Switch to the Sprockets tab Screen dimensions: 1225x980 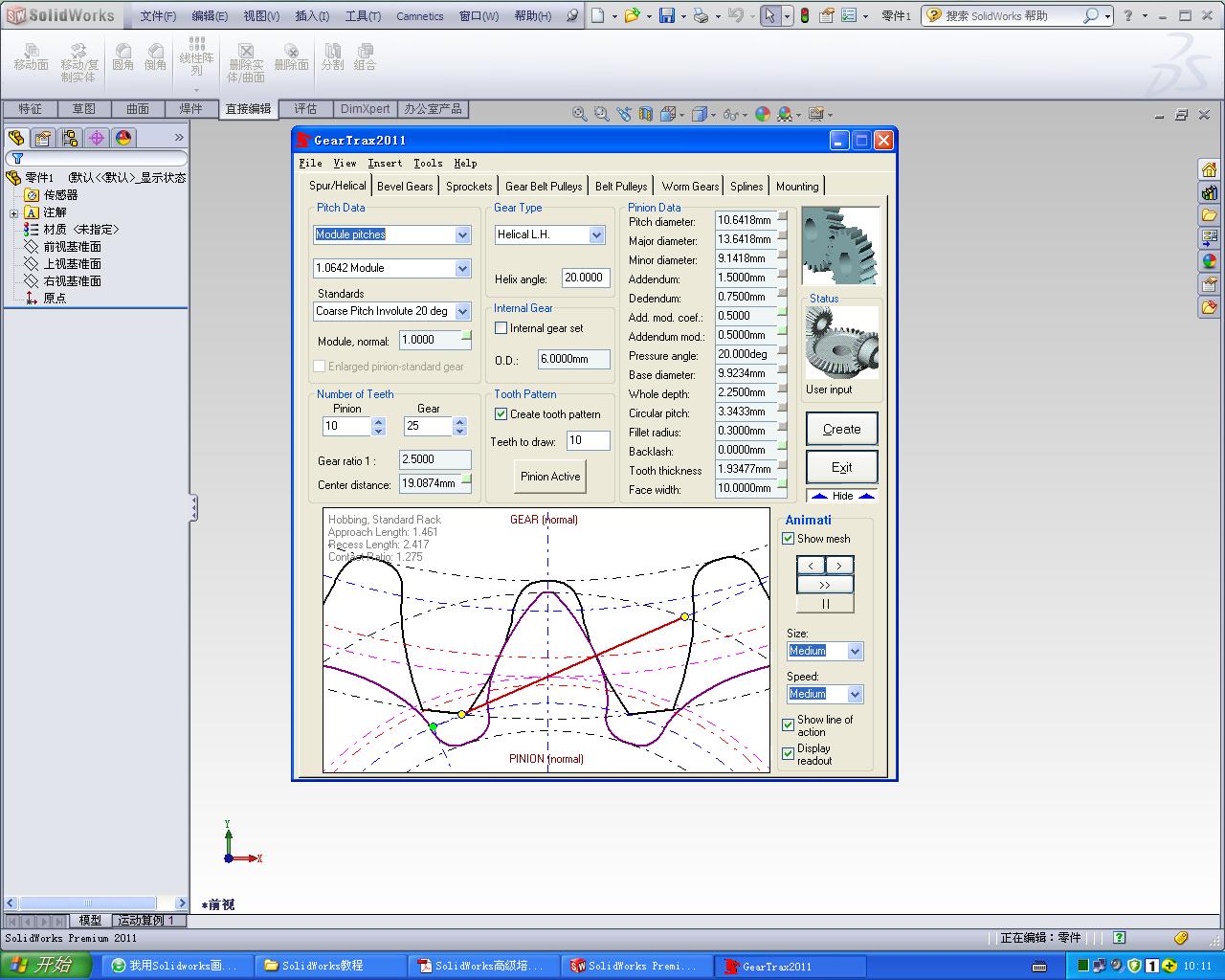469,187
